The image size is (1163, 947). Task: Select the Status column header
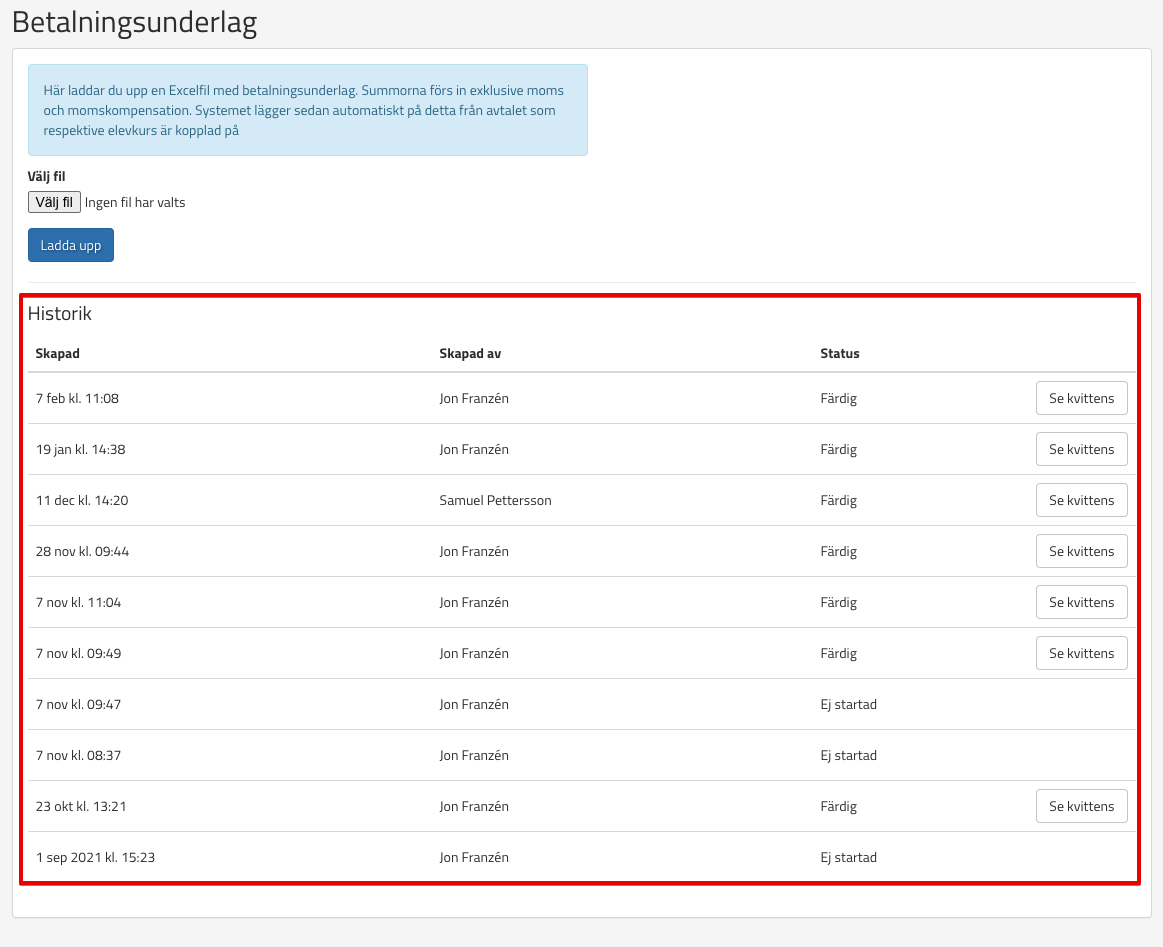839,353
